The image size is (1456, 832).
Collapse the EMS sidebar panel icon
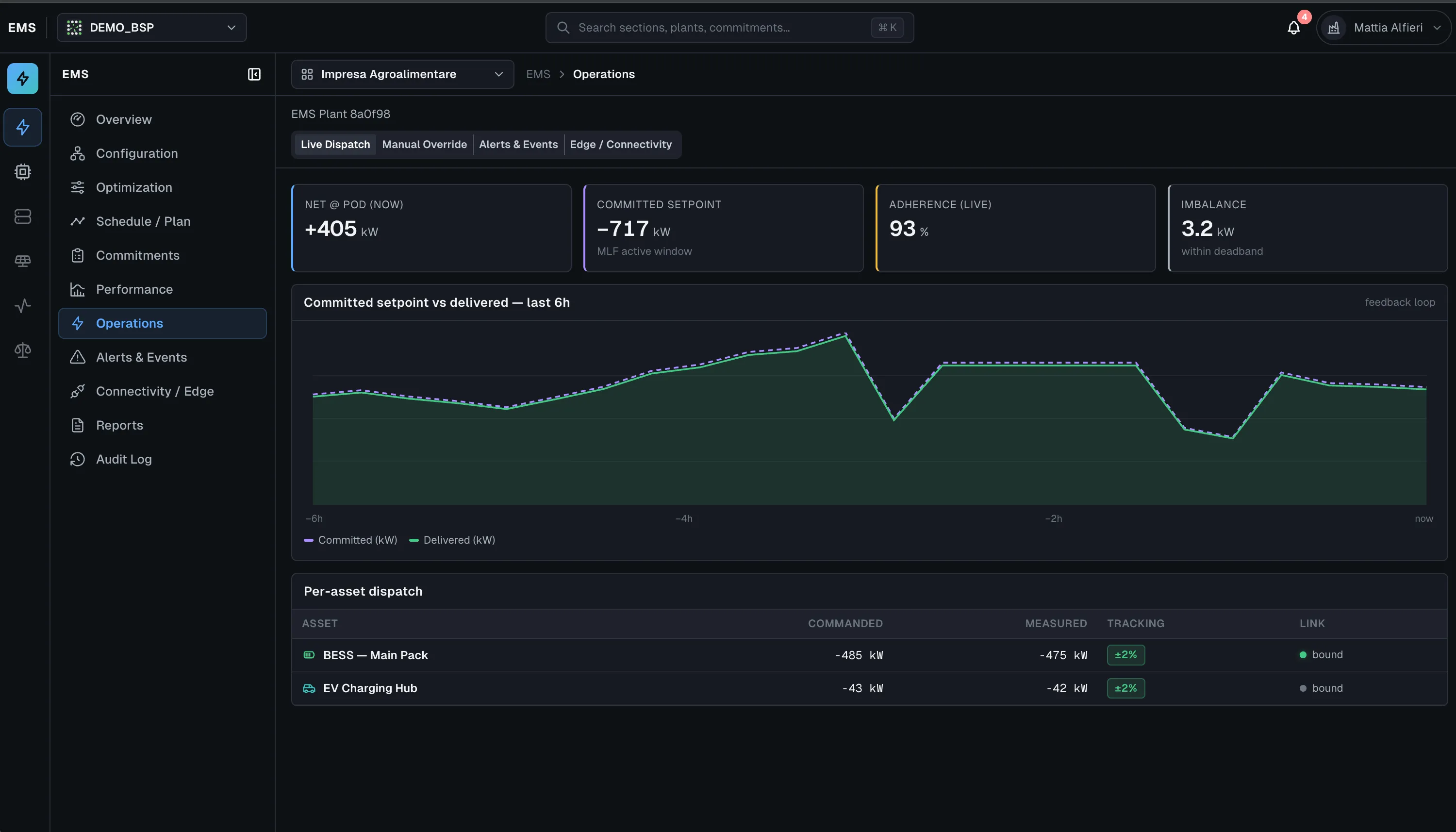point(254,74)
